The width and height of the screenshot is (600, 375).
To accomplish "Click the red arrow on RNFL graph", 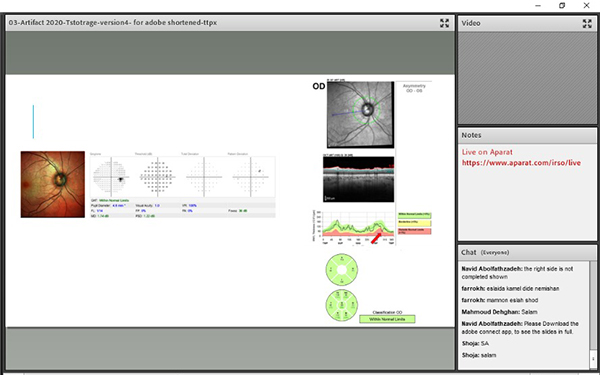I will pos(376,238).
